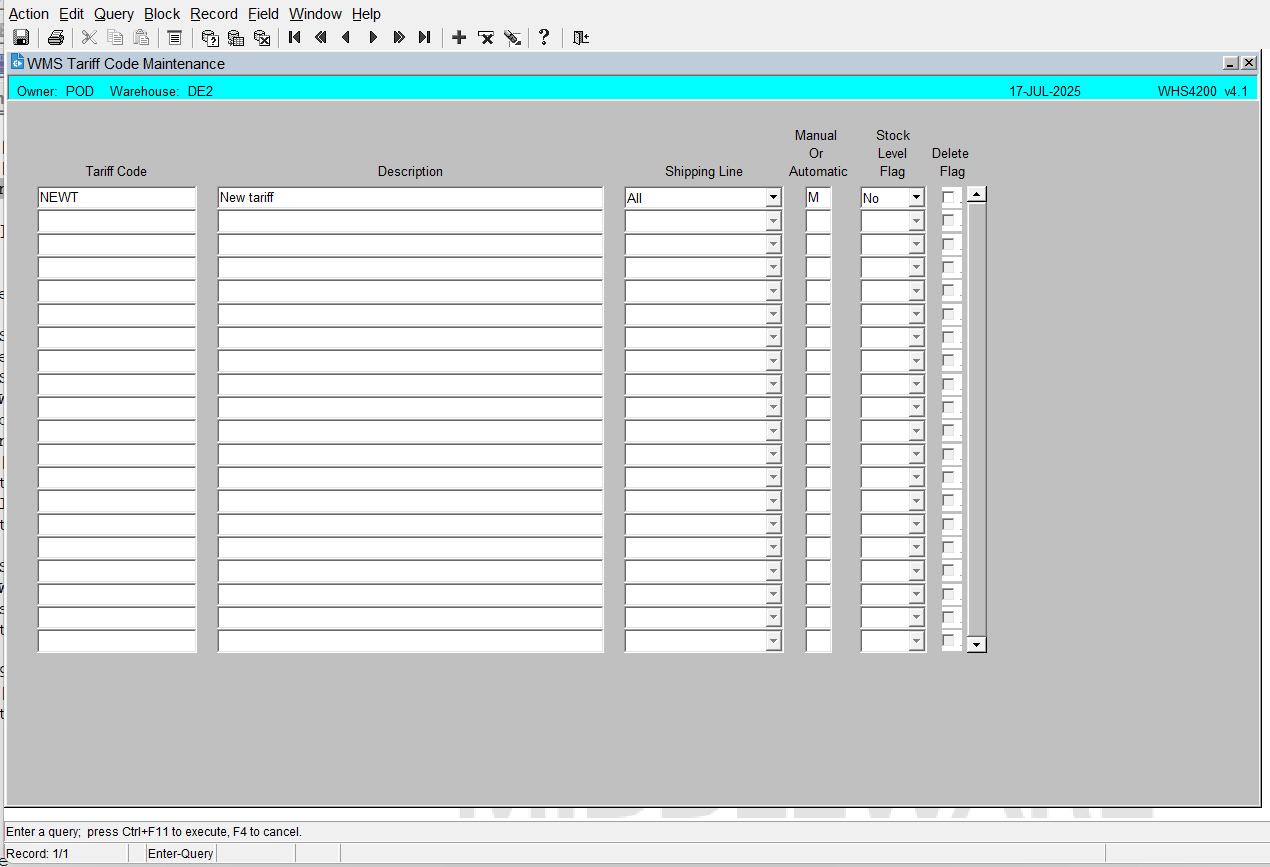Screen dimensions: 1270x867
Task: Open the Action menu
Action: pyautogui.click(x=29, y=14)
